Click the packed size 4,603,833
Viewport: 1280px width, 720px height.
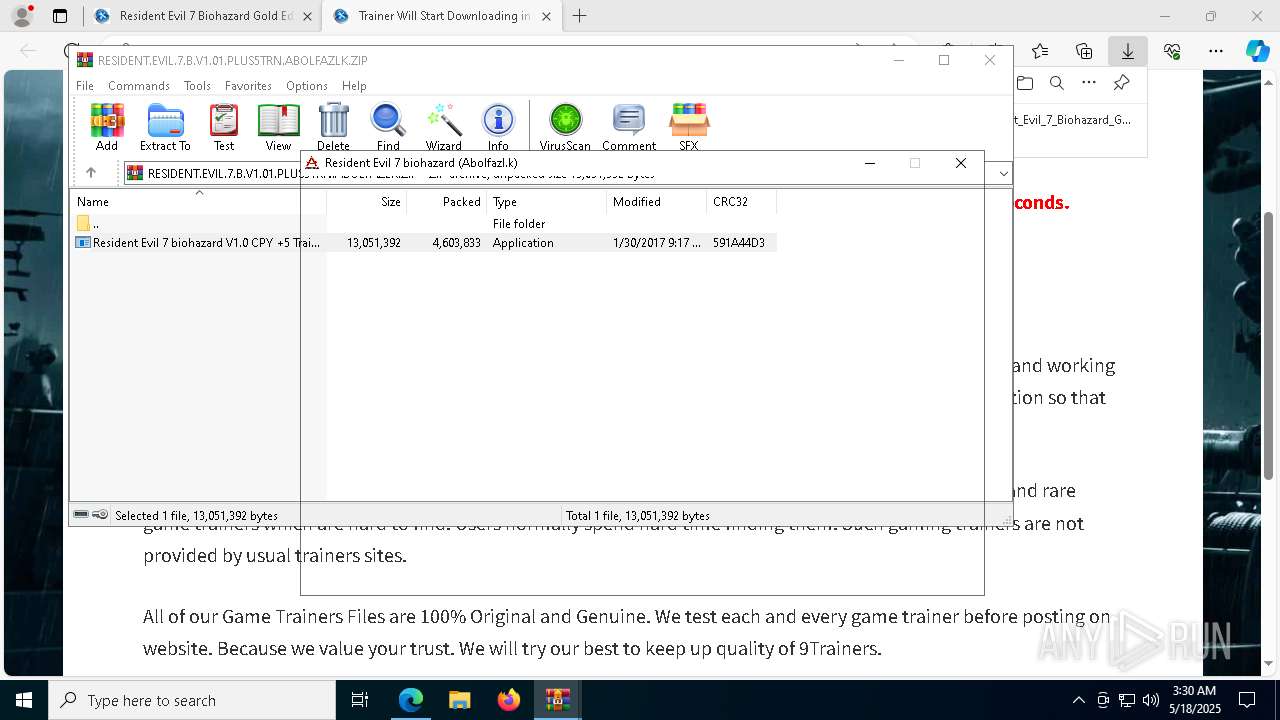coord(457,243)
